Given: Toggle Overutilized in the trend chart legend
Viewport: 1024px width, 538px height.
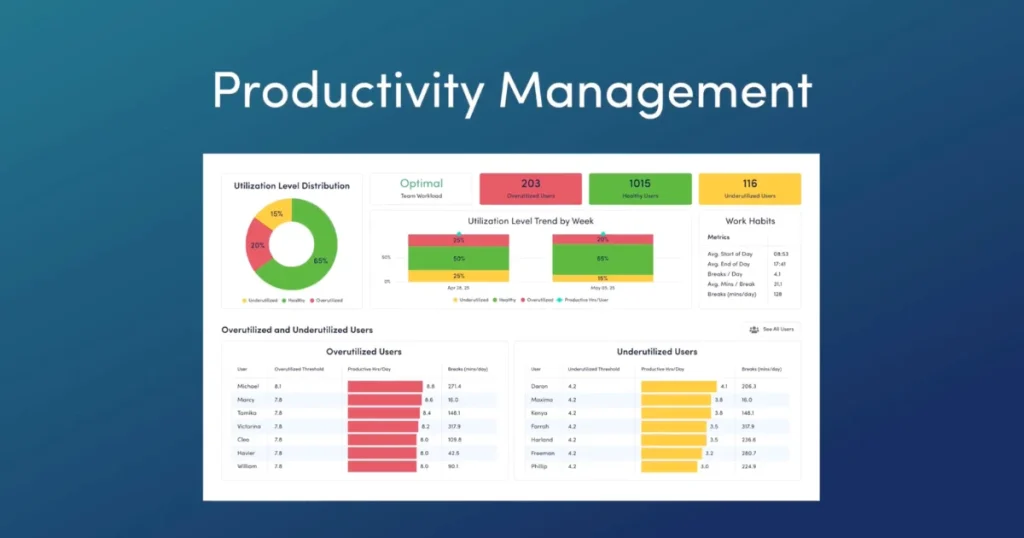Looking at the screenshot, I should point(537,300).
